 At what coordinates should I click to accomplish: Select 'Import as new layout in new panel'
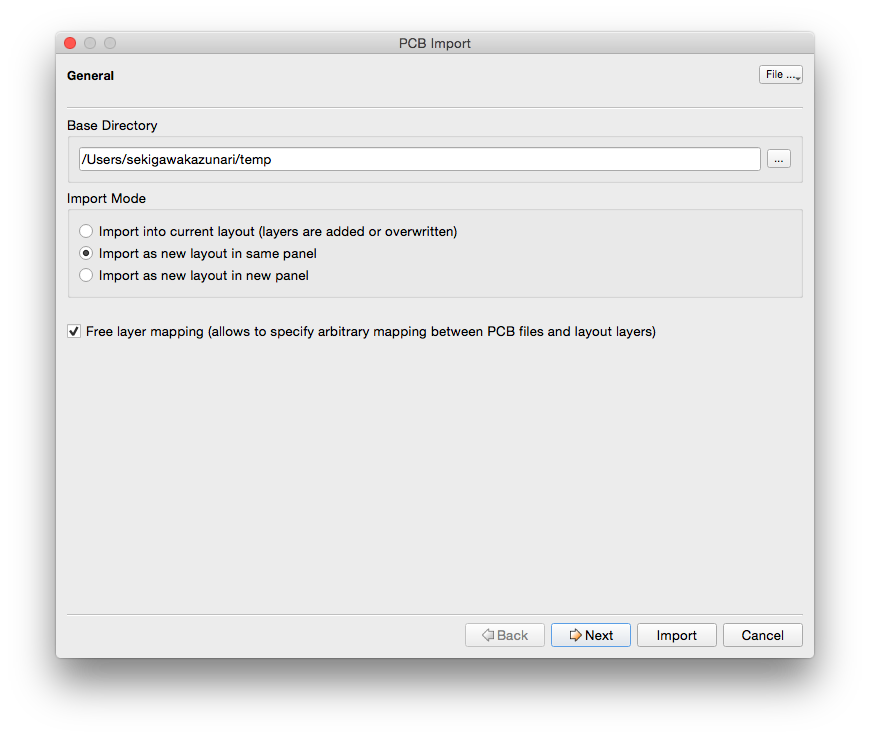(86, 275)
